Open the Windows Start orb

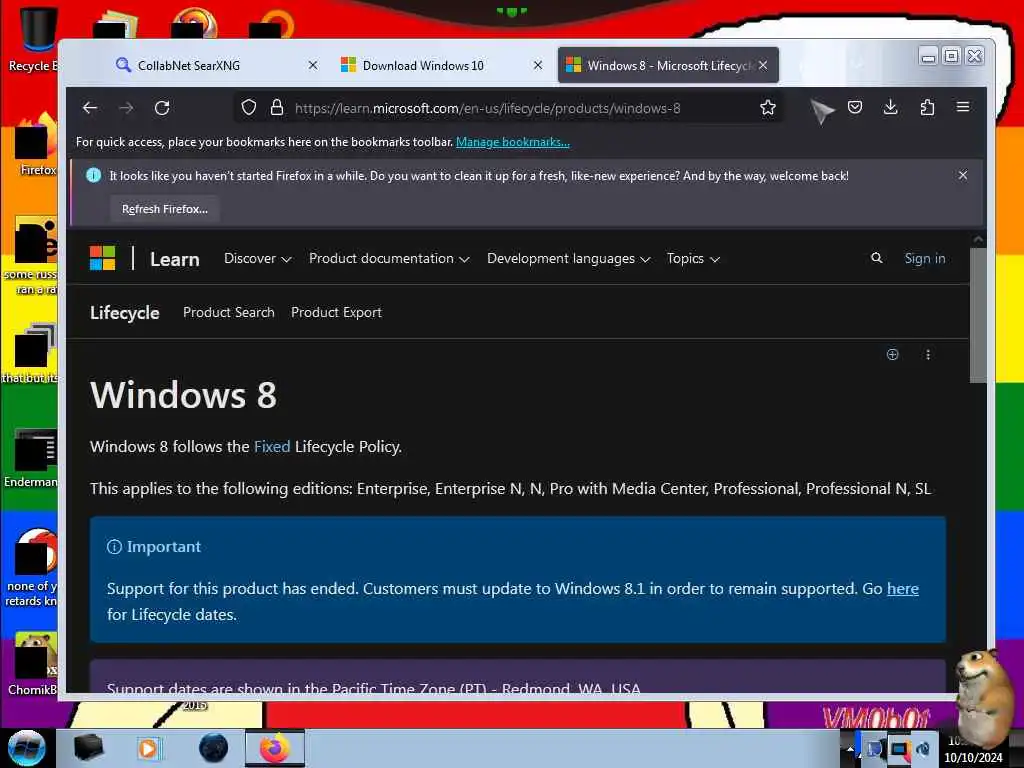click(26, 748)
